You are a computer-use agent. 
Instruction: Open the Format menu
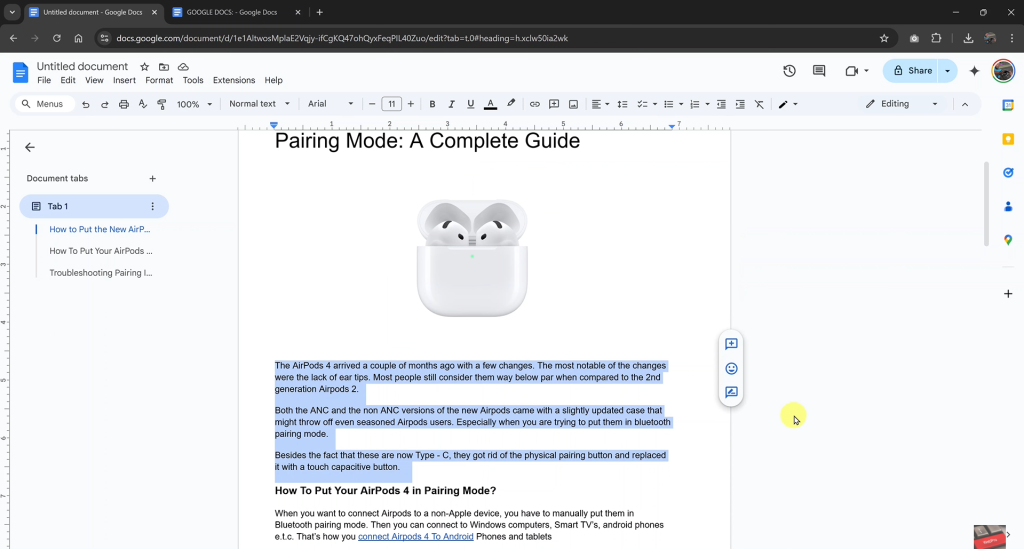click(159, 80)
